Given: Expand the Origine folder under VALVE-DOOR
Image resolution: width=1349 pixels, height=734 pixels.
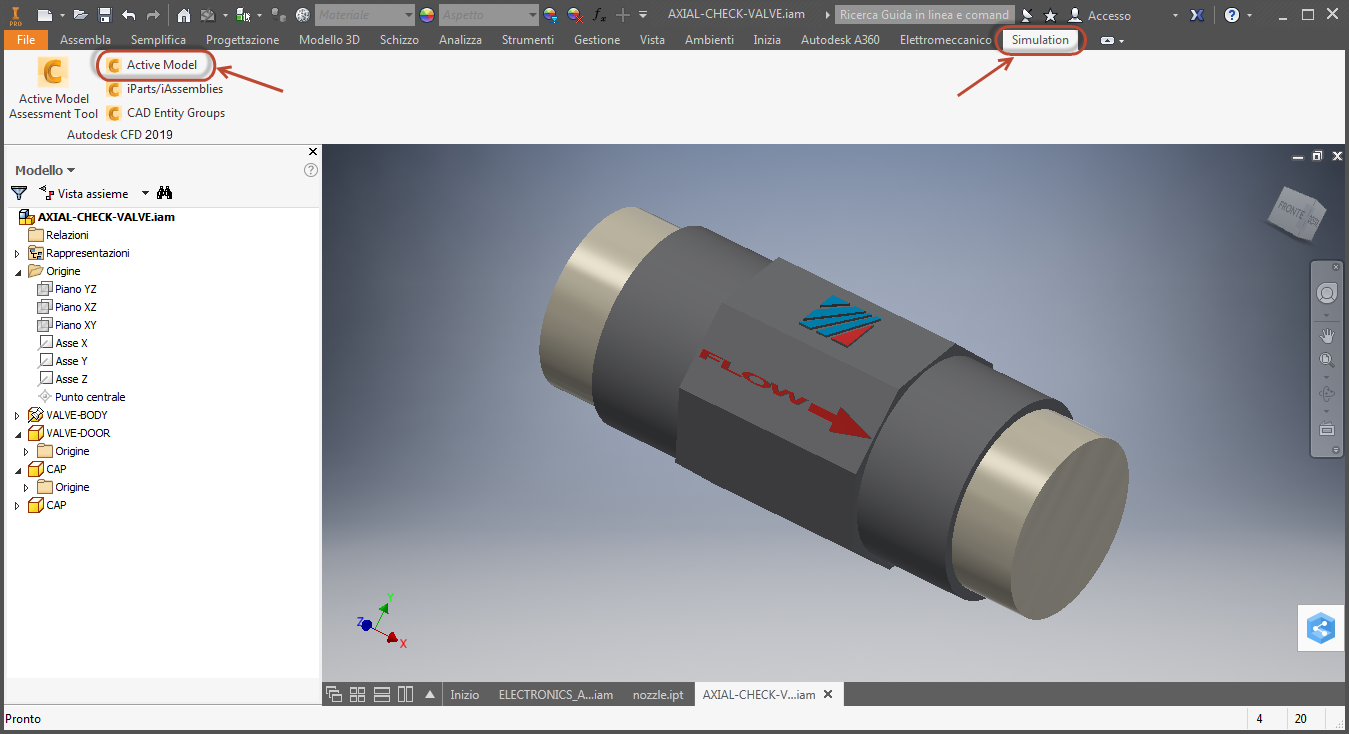Looking at the screenshot, I should pos(26,452).
